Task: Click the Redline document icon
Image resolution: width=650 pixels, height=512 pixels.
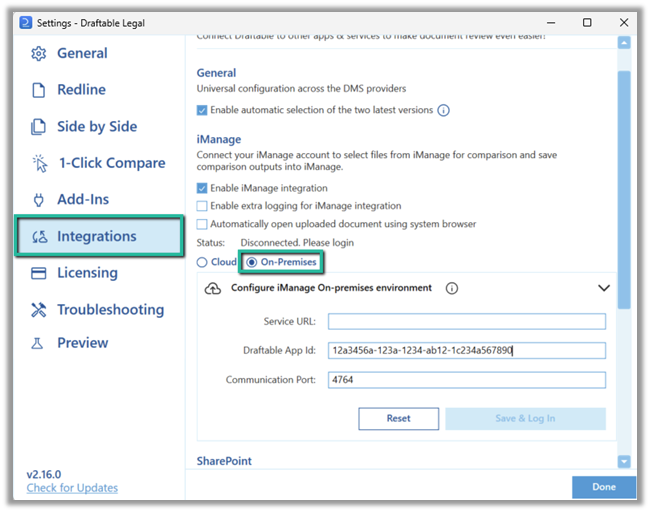Action: coord(39,90)
